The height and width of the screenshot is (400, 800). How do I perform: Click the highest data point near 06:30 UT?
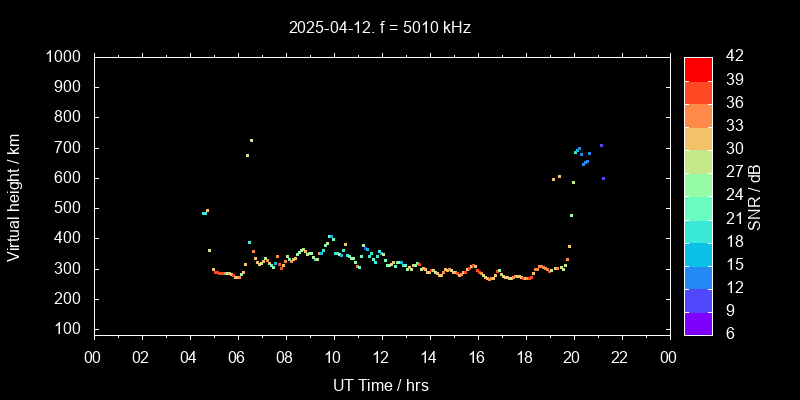click(x=251, y=140)
